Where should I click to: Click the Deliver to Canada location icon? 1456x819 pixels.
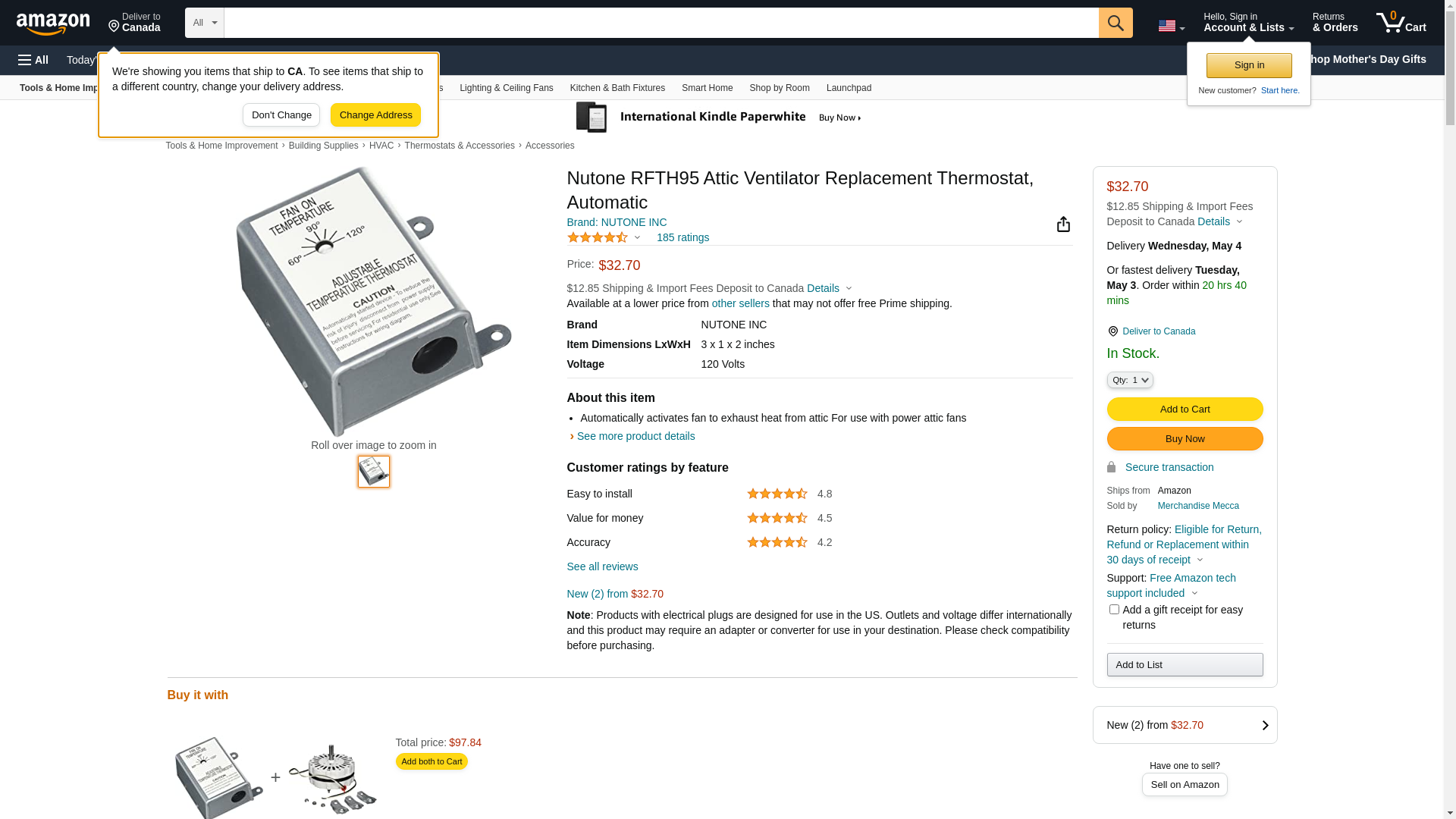pyautogui.click(x=1112, y=331)
